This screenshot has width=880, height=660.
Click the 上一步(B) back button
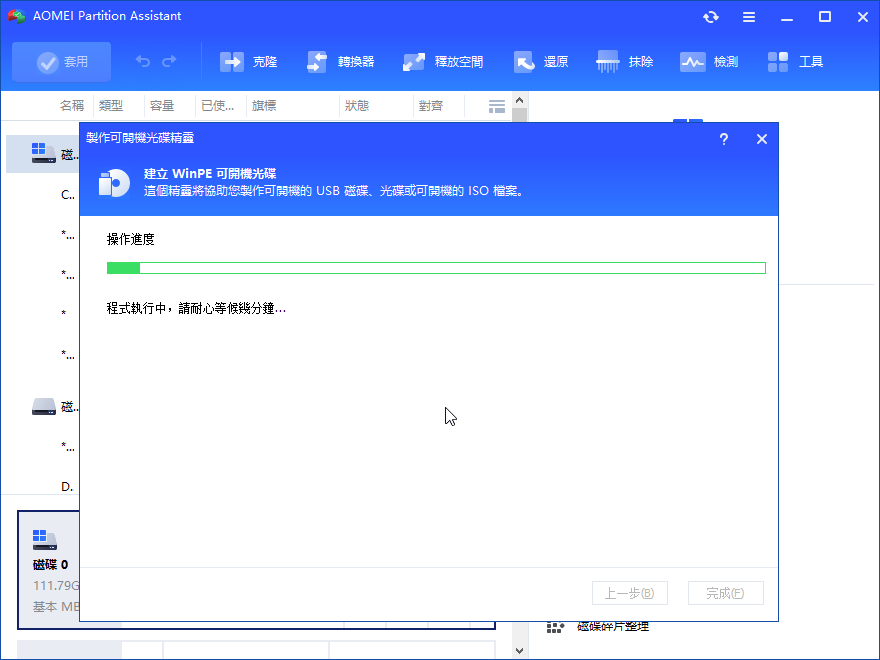pos(630,593)
